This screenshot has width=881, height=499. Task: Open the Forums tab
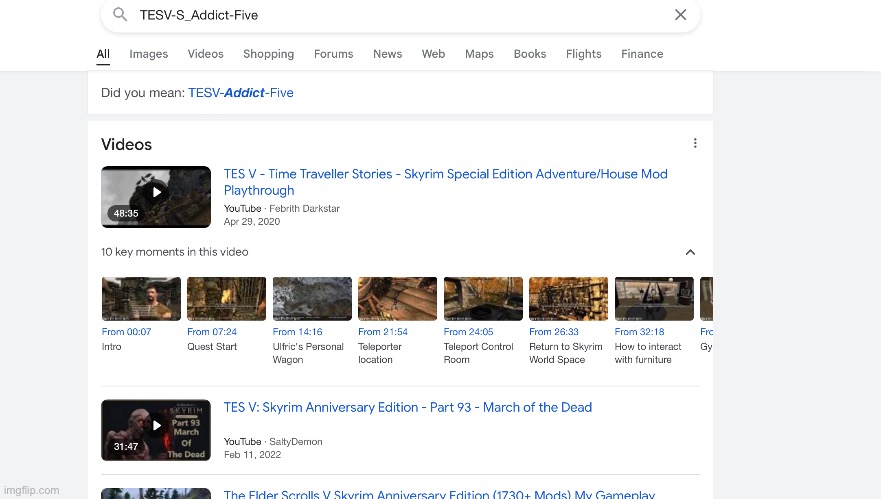coord(334,54)
